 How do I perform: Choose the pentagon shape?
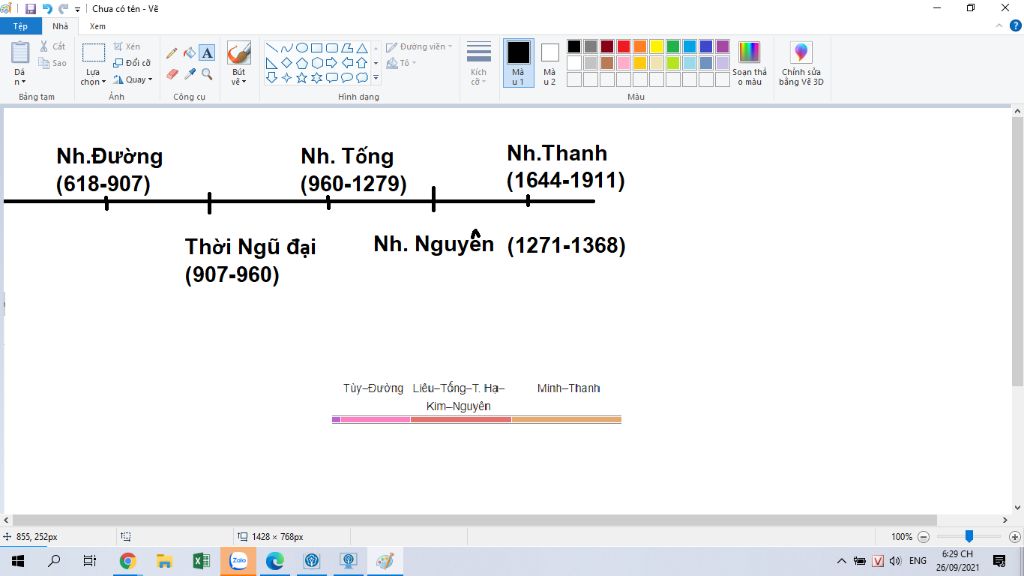pos(302,63)
